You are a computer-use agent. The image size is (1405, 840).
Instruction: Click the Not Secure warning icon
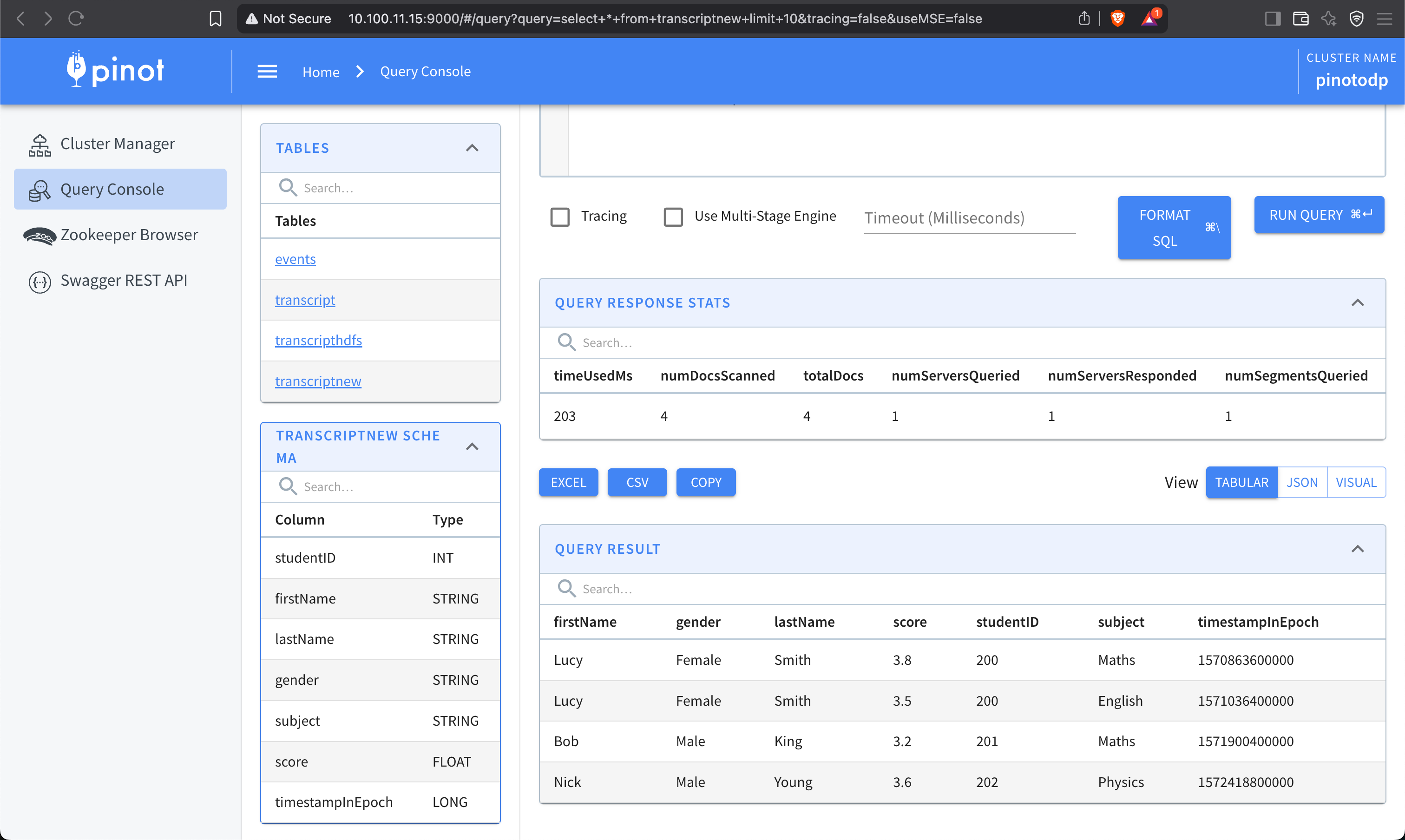pos(251,19)
